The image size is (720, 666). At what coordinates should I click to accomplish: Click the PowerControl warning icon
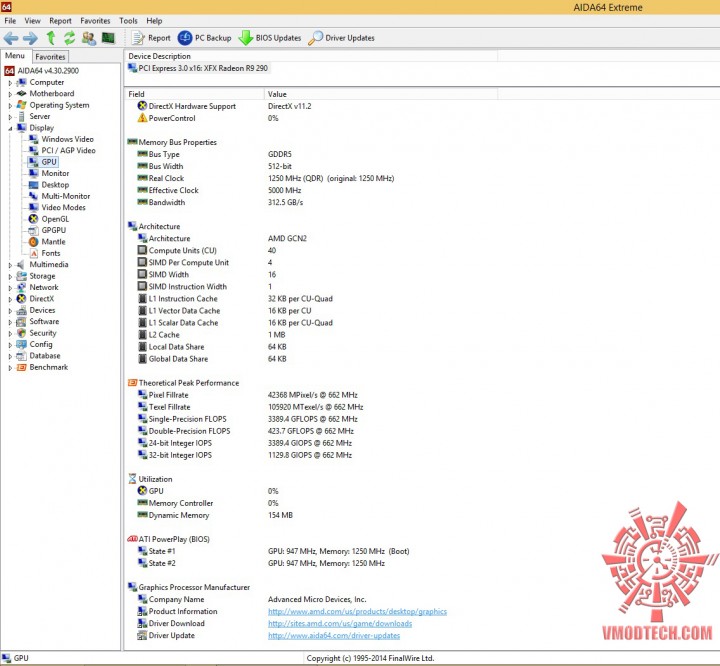click(142, 118)
